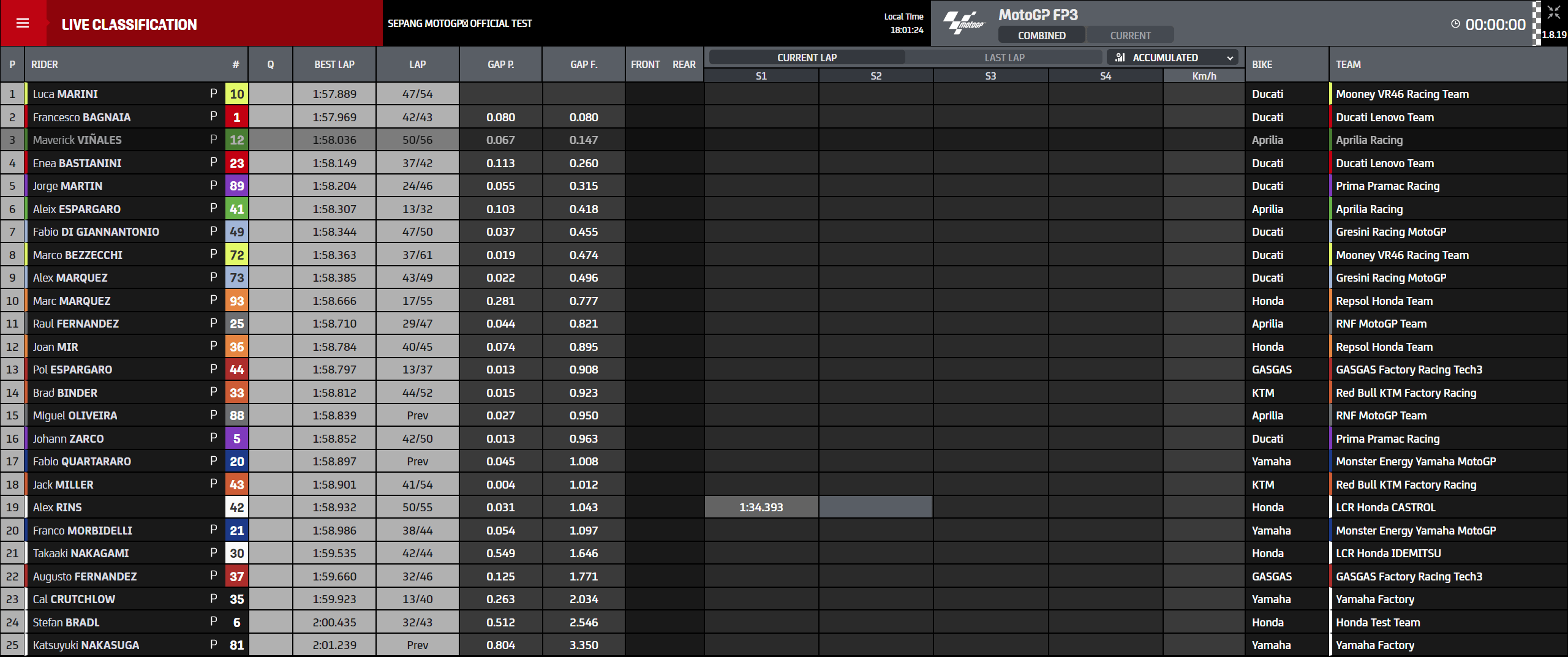Click the session clock icon
This screenshot has height=657, width=1568.
(x=1455, y=24)
